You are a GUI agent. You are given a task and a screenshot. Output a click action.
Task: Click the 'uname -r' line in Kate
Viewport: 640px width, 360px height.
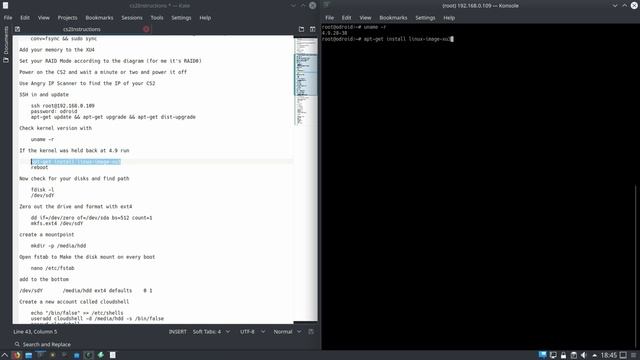pos(42,139)
